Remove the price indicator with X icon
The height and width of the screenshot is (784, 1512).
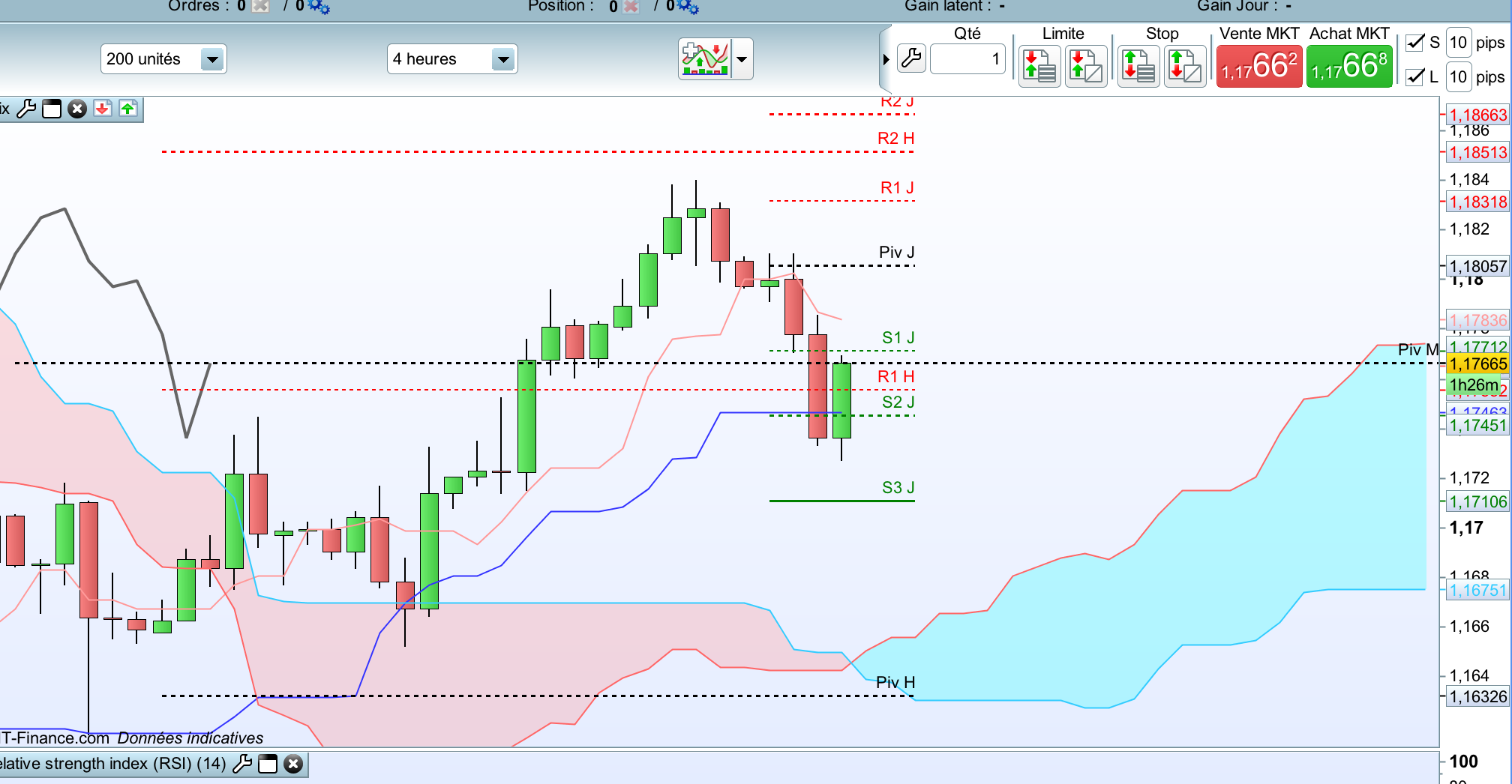point(77,109)
